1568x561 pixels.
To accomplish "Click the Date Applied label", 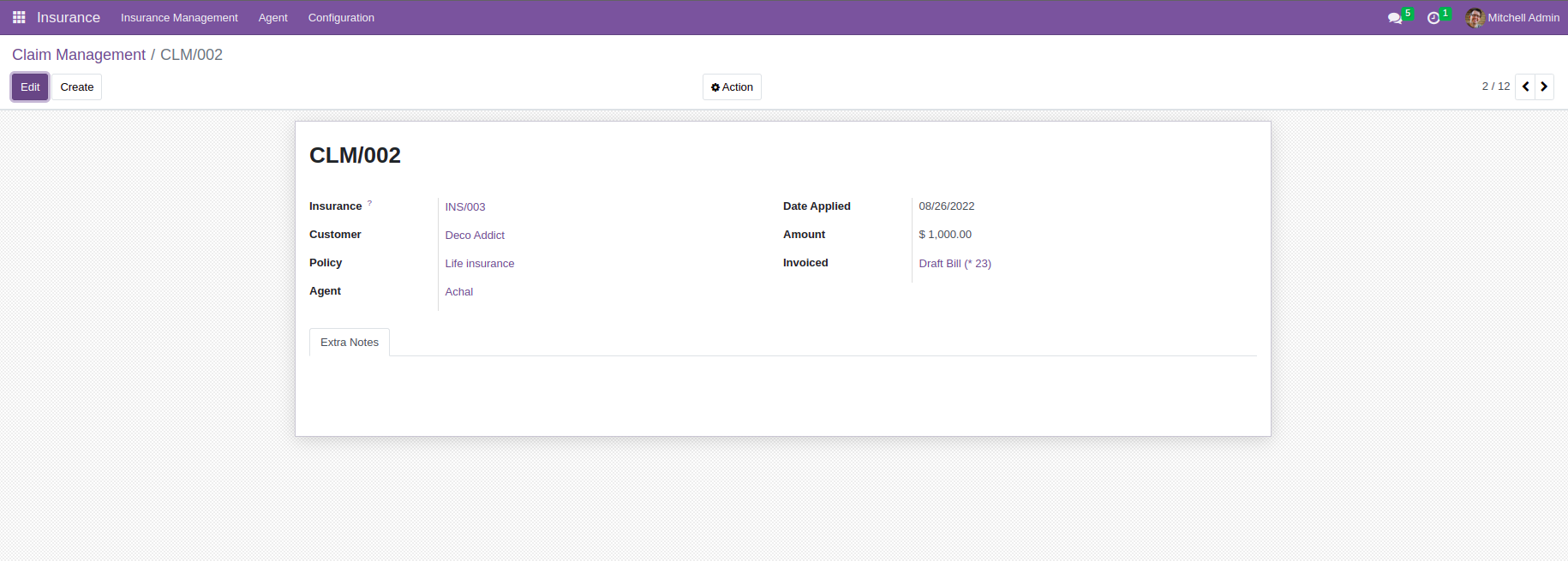I will pos(817,206).
